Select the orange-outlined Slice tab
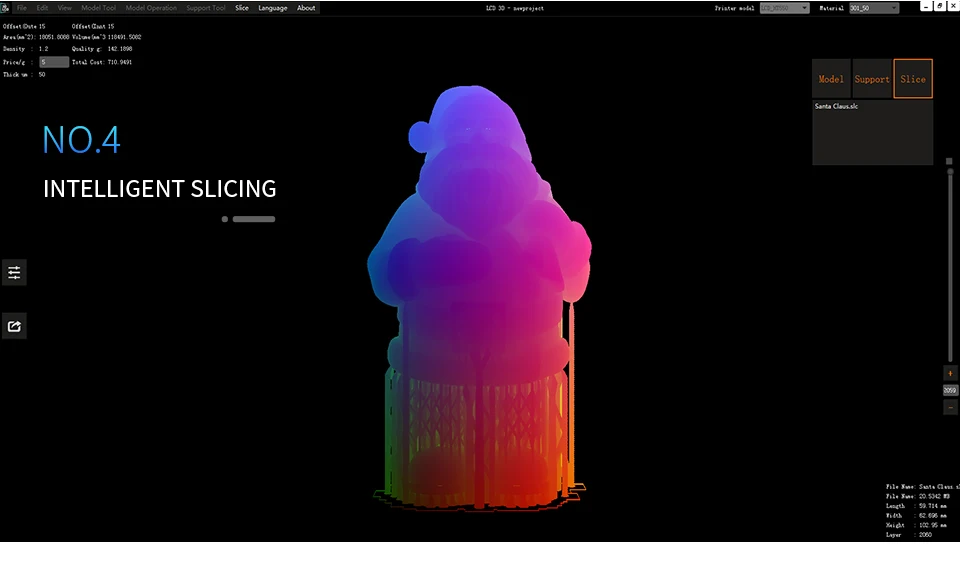The width and height of the screenshot is (960, 566). point(913,78)
